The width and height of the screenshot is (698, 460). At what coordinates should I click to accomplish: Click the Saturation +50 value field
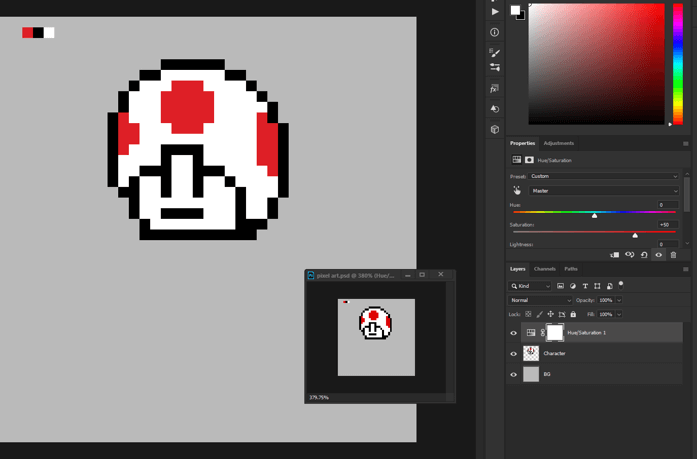pyautogui.click(x=668, y=225)
